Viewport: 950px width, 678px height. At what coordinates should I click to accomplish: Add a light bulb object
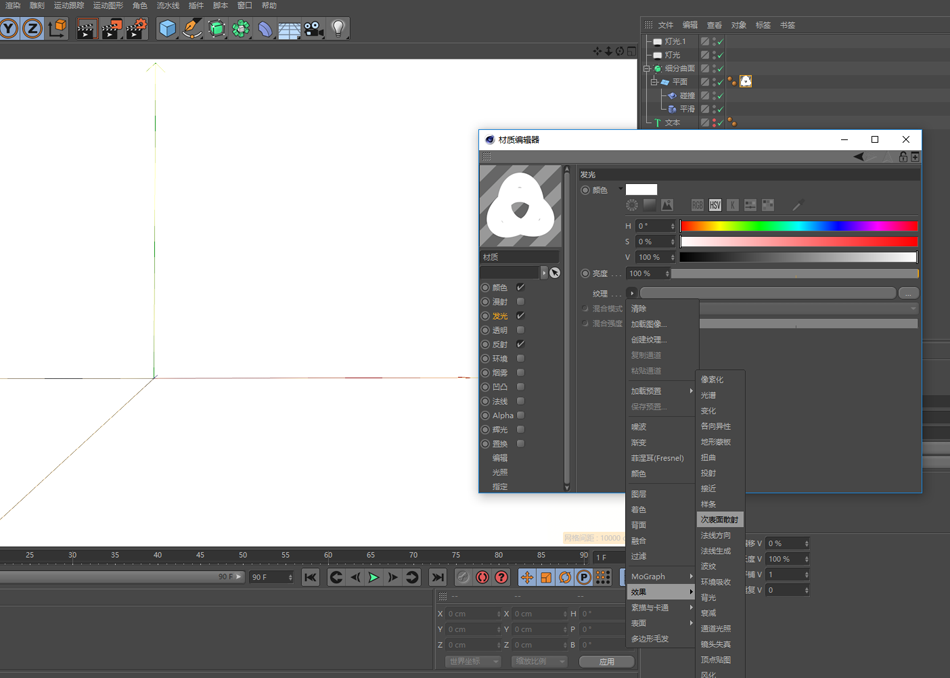(338, 28)
